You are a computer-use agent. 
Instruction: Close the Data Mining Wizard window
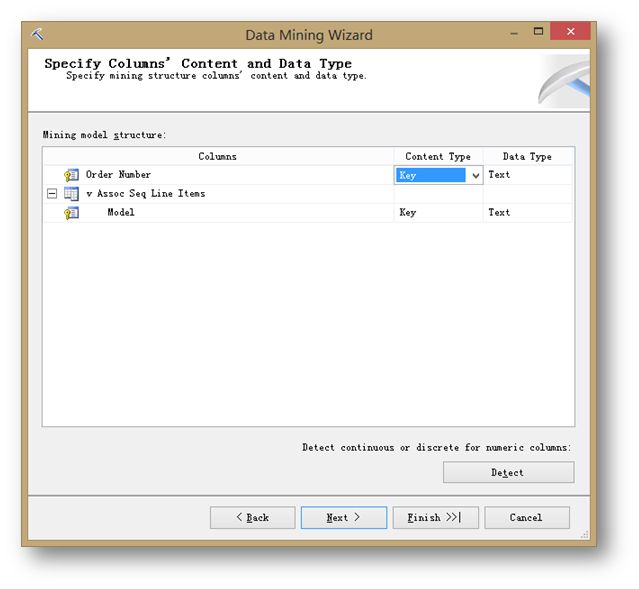pos(571,31)
